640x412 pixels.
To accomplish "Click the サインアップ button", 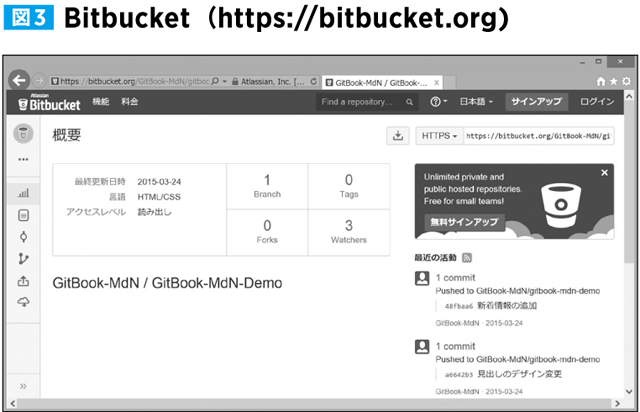I will [x=536, y=102].
